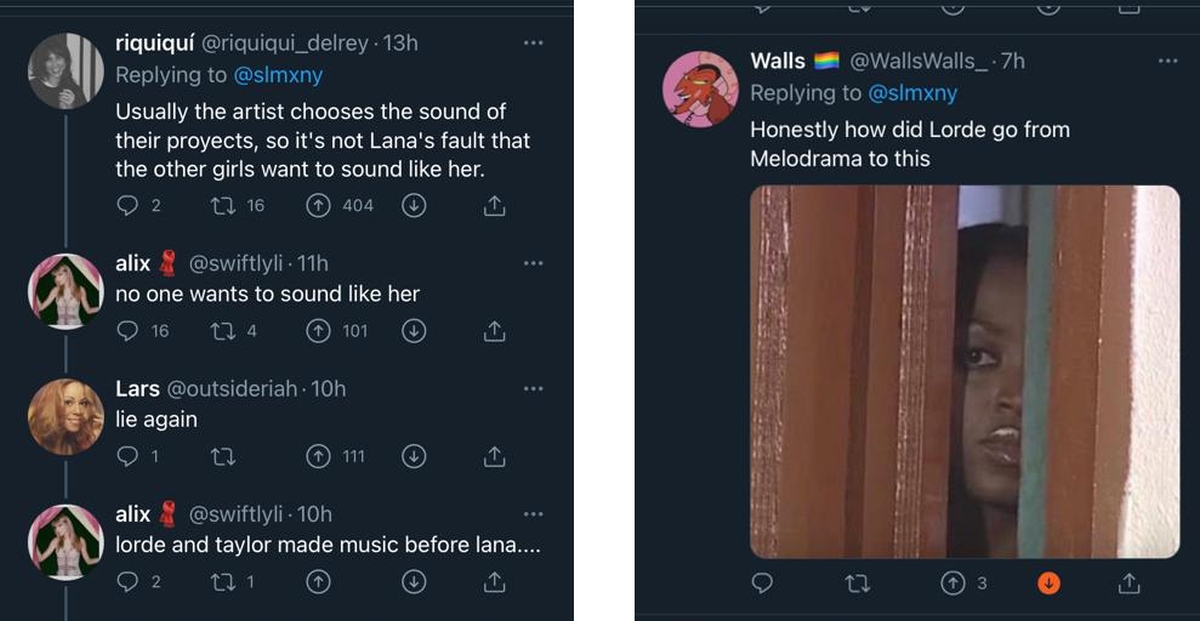Open more options on riquiquí's tweet

(x=533, y=43)
